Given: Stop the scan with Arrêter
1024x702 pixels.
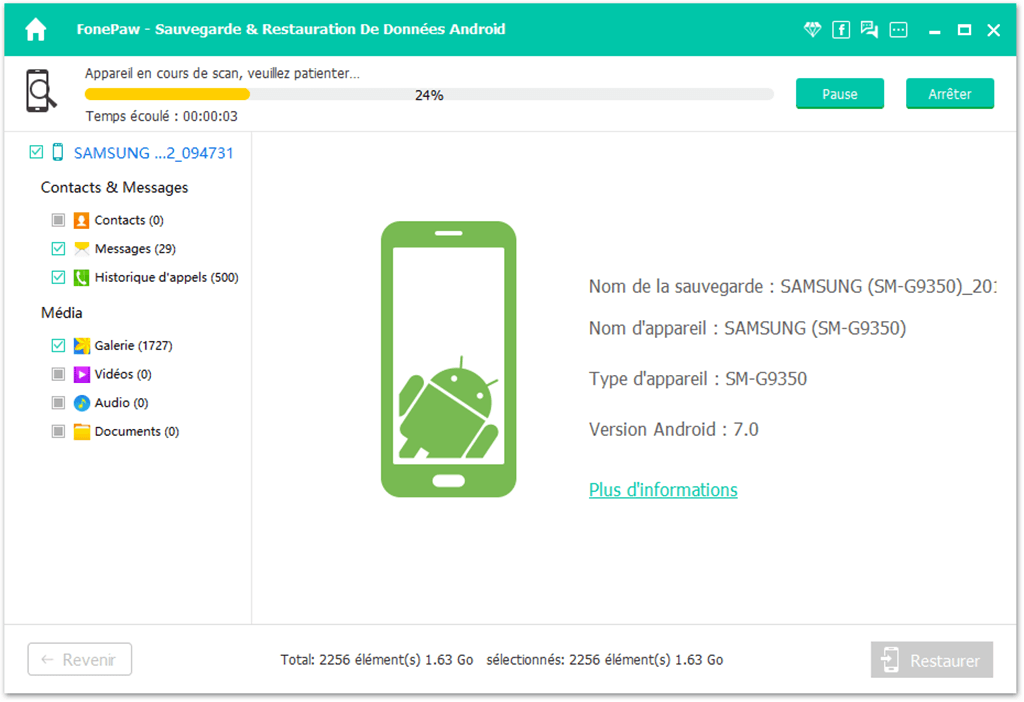Looking at the screenshot, I should coord(950,94).
